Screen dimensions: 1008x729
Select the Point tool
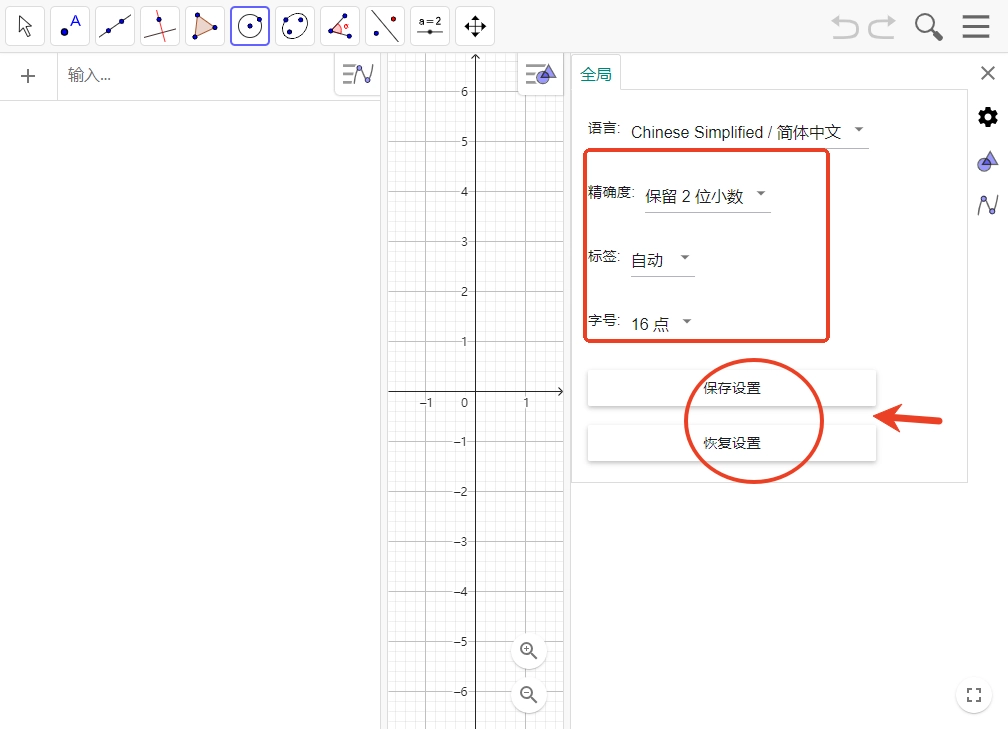pyautogui.click(x=70, y=26)
